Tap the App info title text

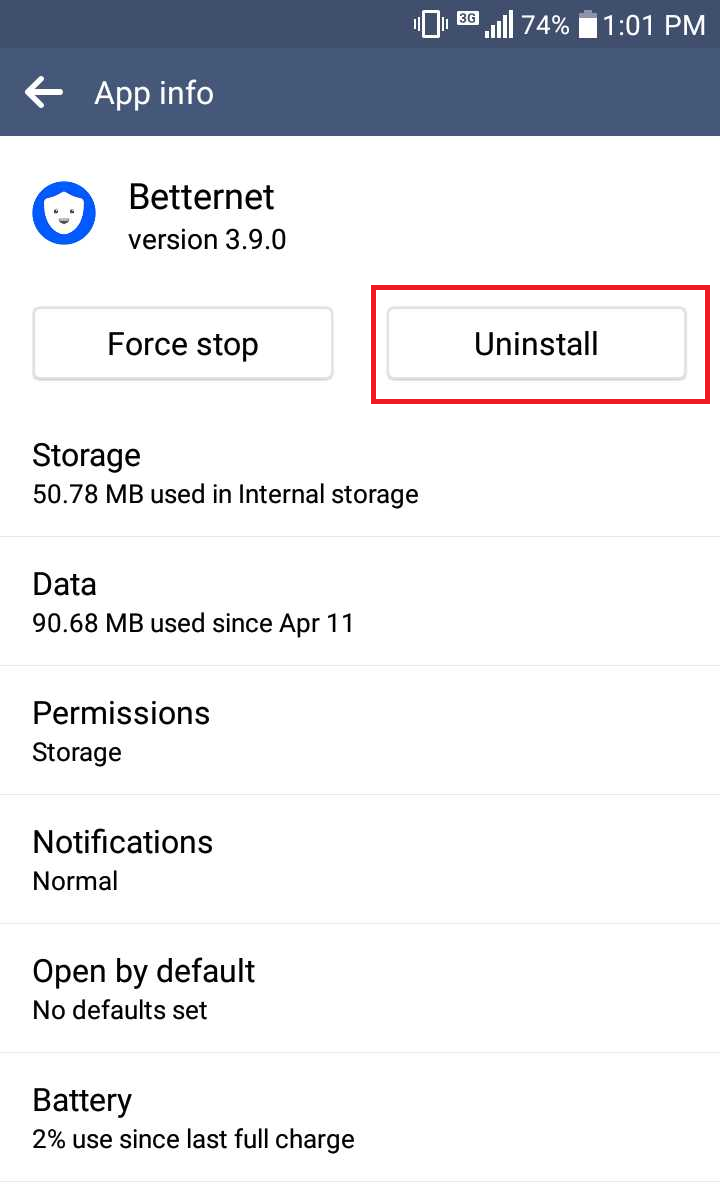pos(154,94)
